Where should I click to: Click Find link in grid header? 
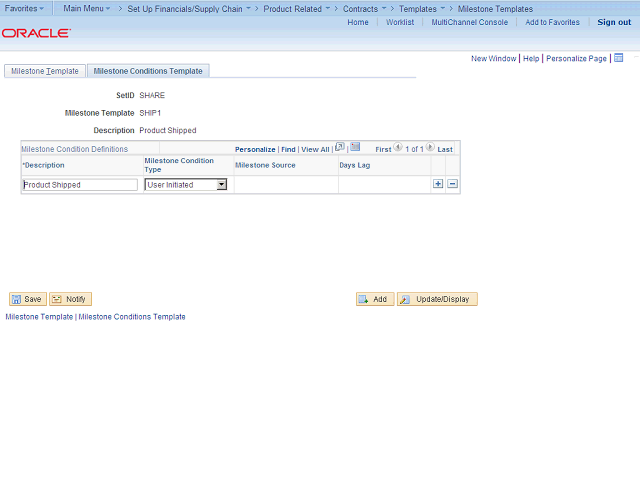(288, 149)
